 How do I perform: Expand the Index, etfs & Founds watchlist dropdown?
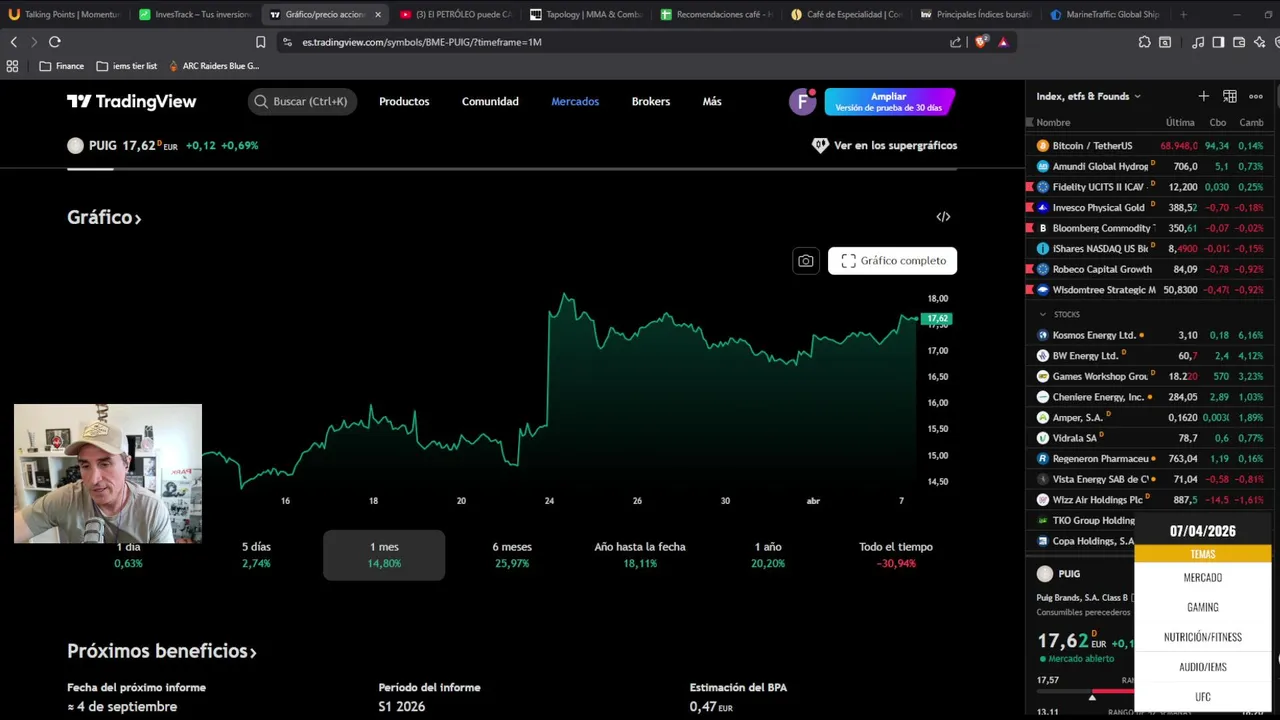click(1089, 96)
